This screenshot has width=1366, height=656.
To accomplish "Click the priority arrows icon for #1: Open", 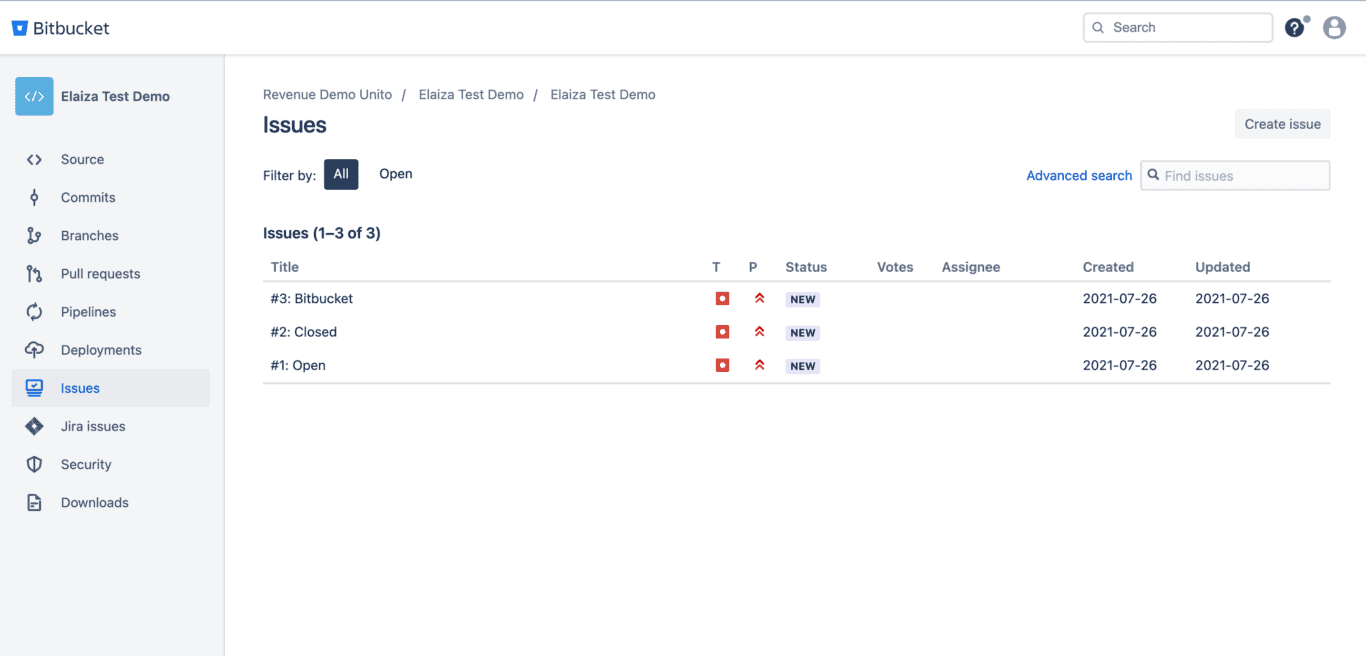I will 759,365.
